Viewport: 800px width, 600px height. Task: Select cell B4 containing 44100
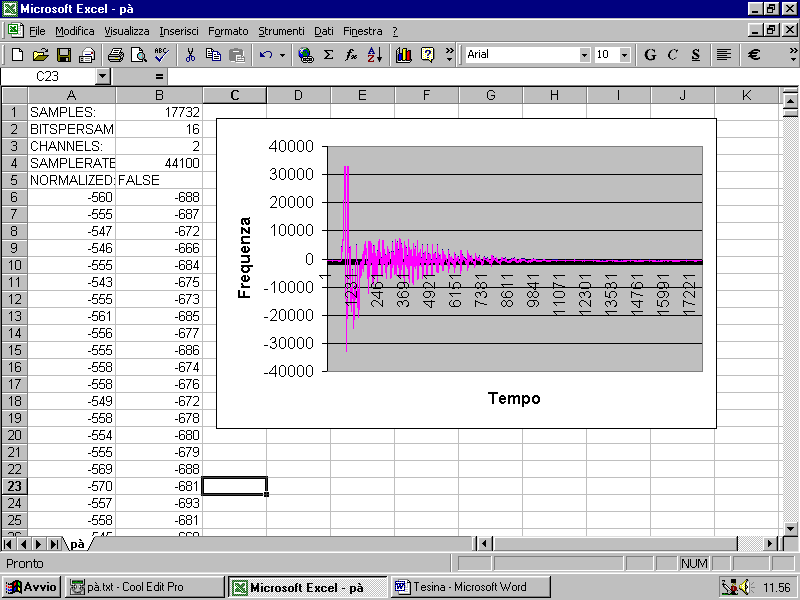click(x=159, y=163)
